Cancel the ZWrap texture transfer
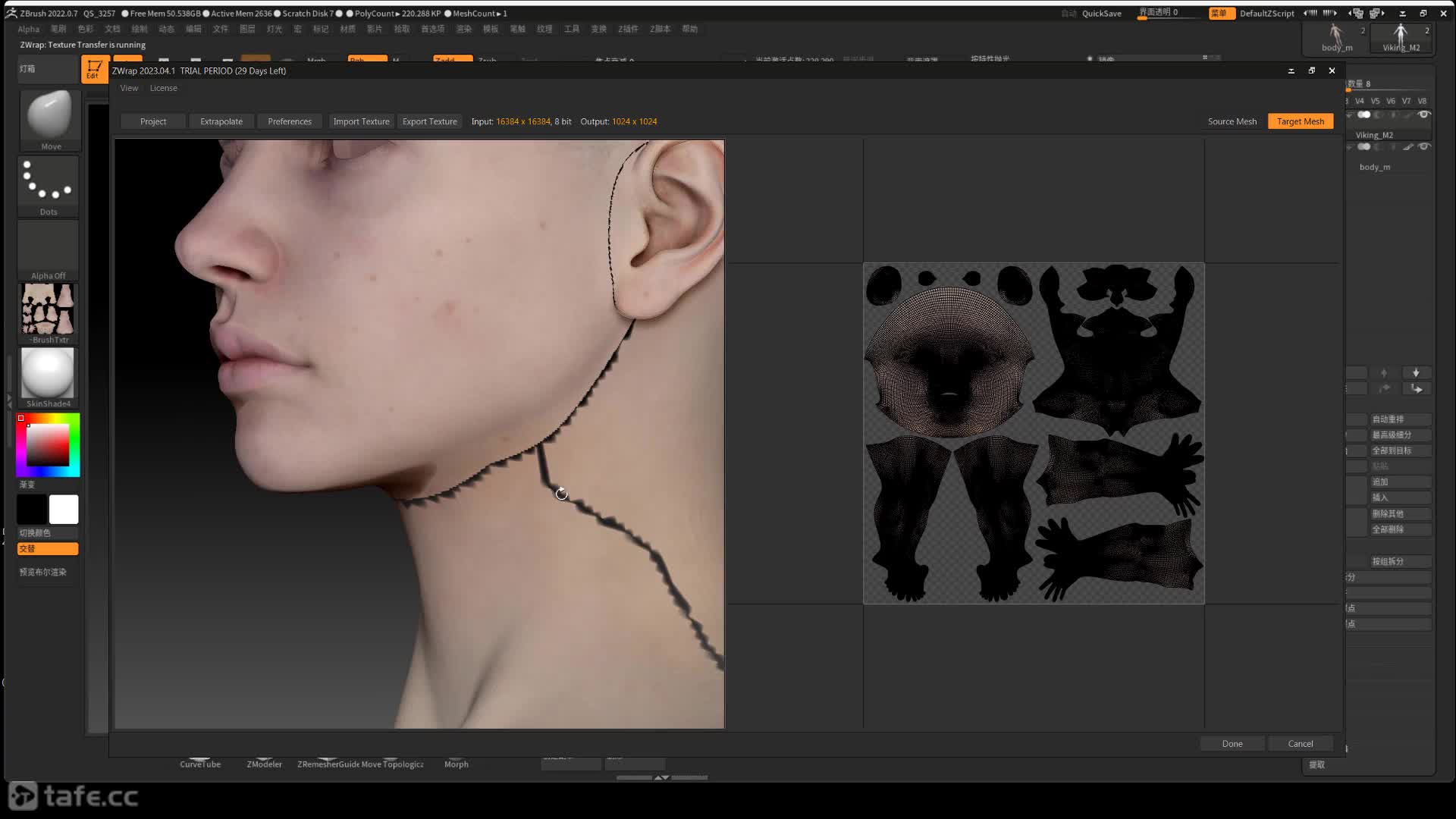 point(1300,743)
